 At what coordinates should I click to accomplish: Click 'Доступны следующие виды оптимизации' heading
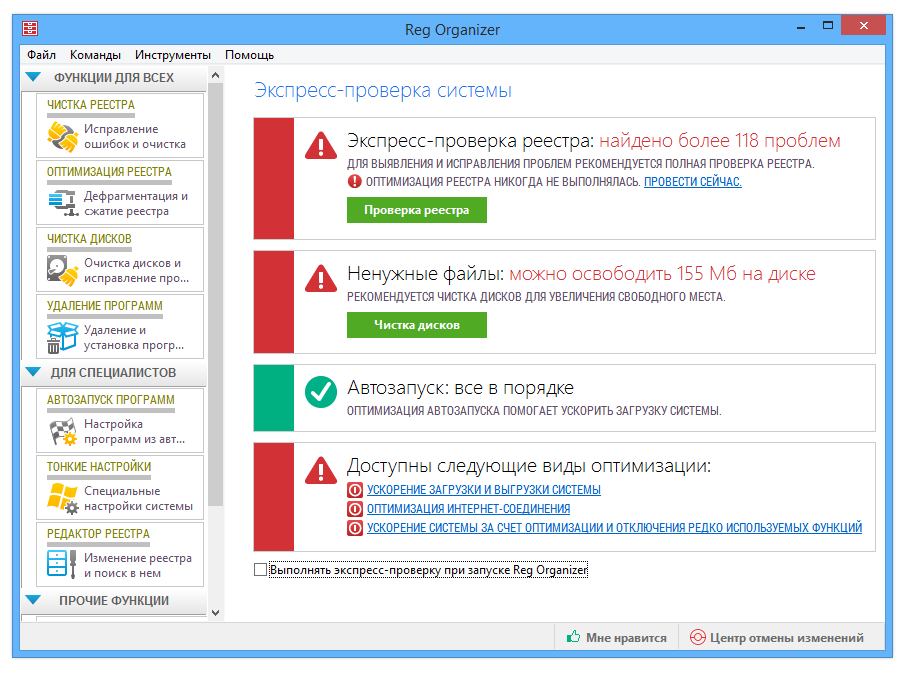529,465
